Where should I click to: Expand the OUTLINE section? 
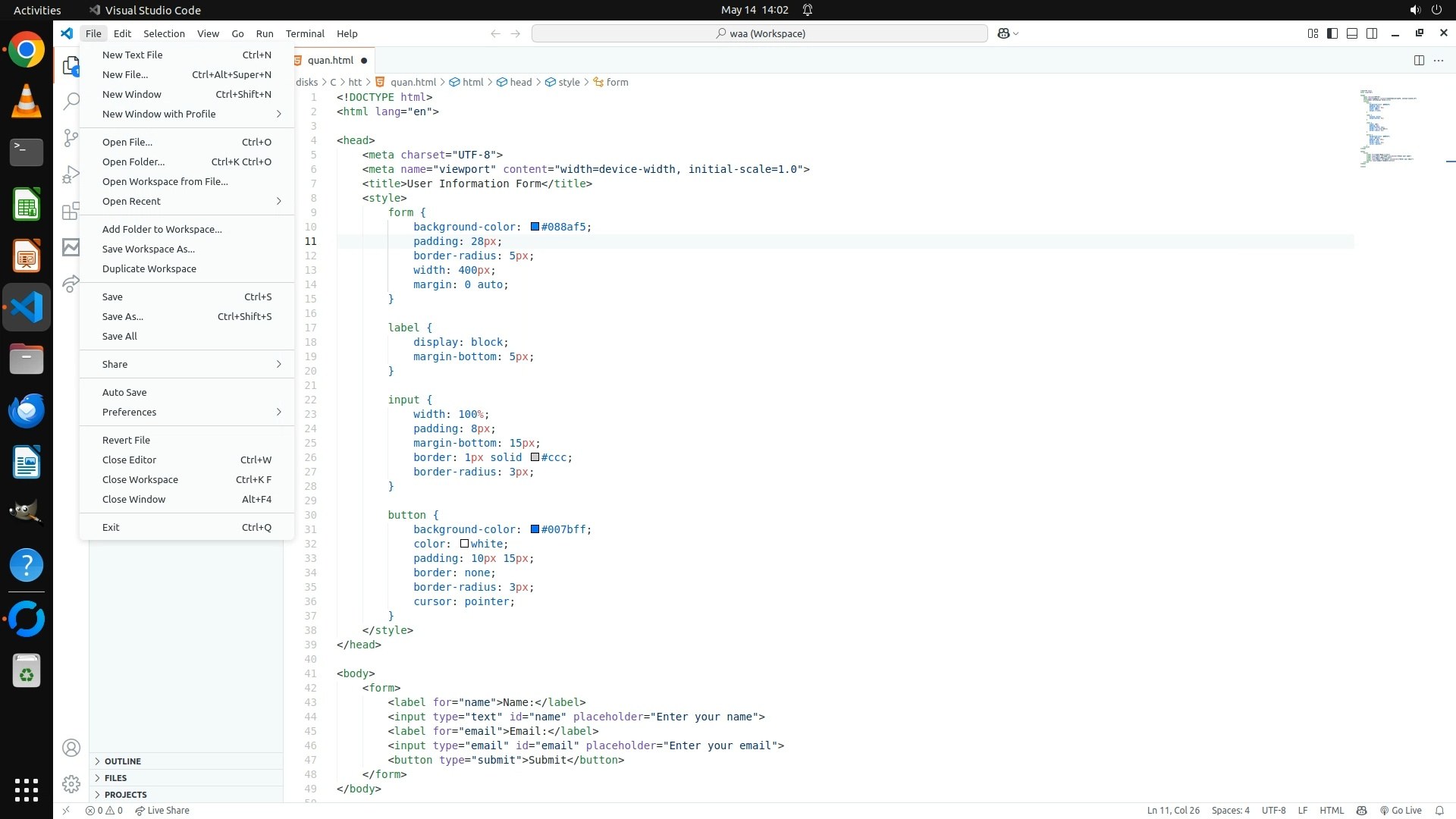122,761
